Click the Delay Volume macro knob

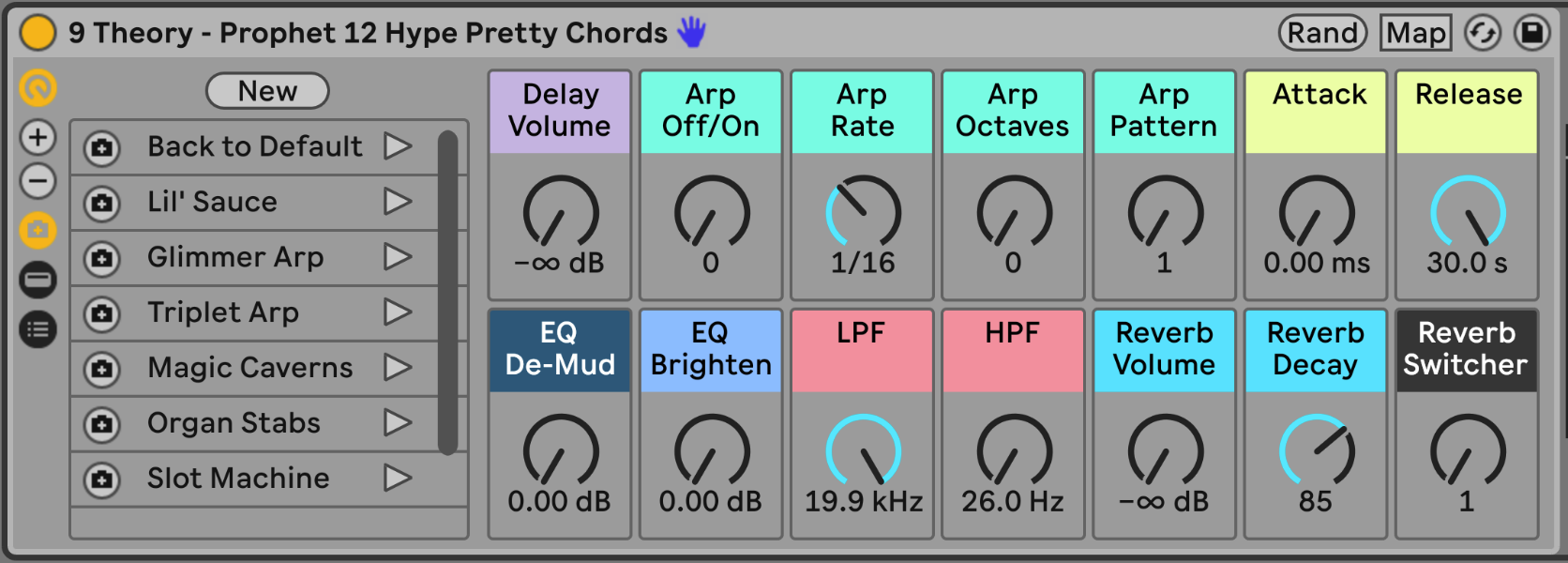coord(560,212)
